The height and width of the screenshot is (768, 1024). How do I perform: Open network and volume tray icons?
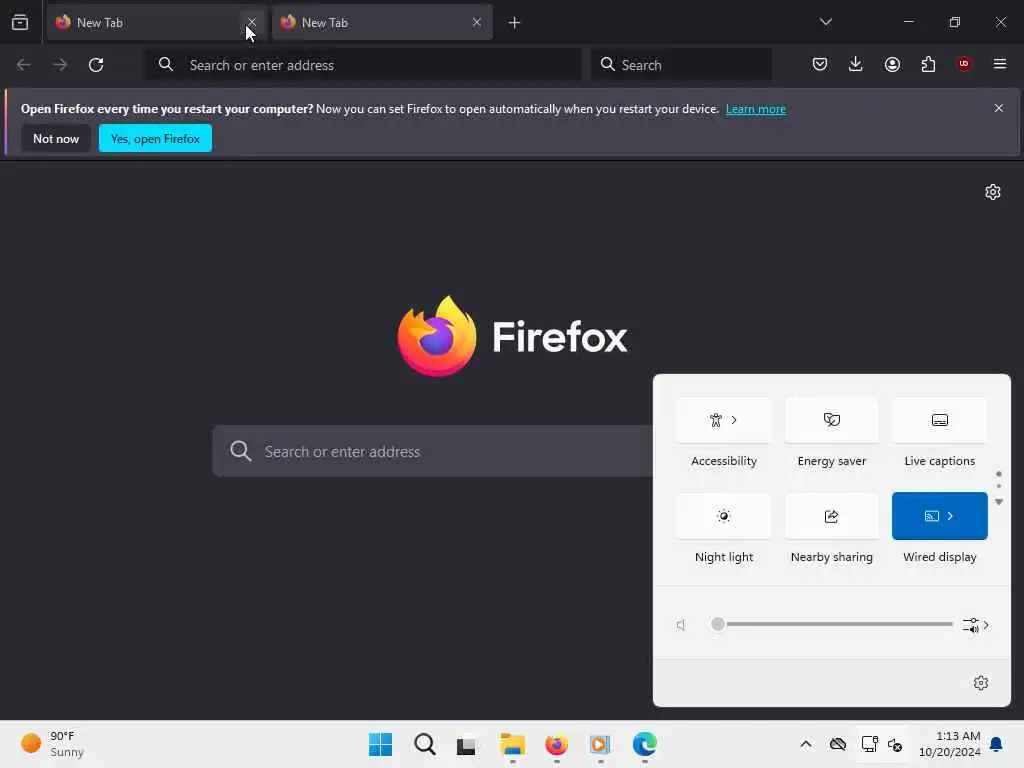pos(882,744)
